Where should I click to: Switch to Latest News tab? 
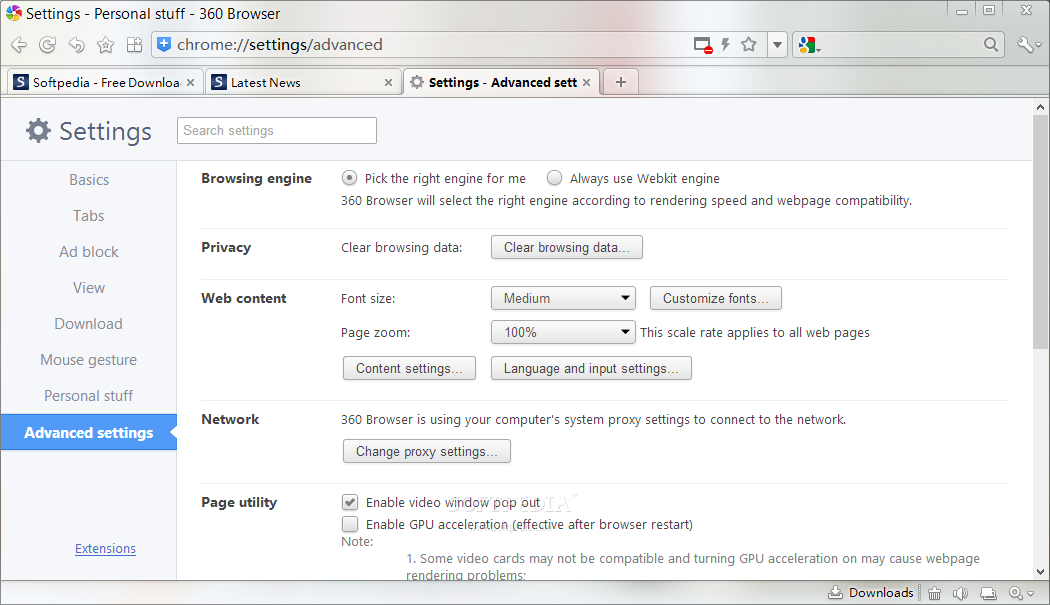303,82
